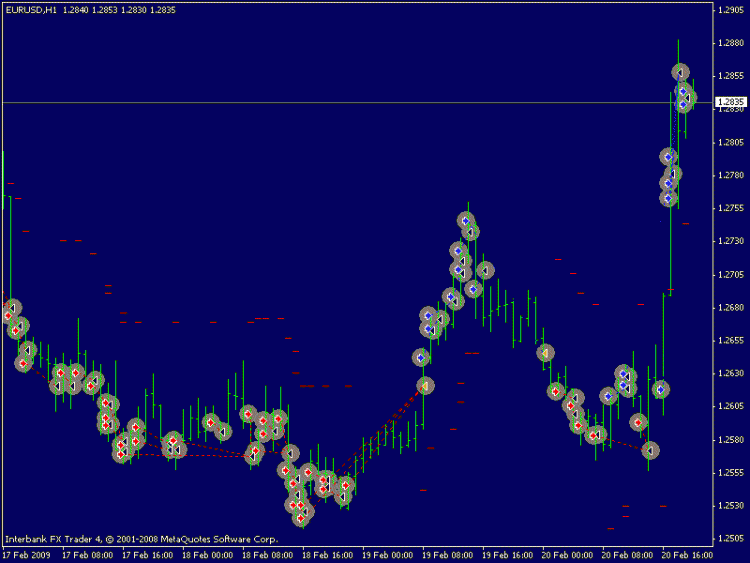Screen dimensions: 750x563
Task: Select the 19 Feb 00:00 time label
Action: point(387,555)
